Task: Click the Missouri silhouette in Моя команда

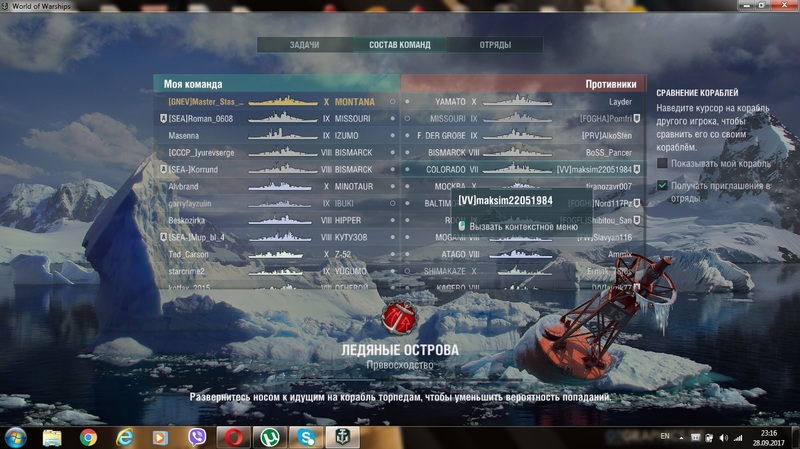Action: (283, 118)
